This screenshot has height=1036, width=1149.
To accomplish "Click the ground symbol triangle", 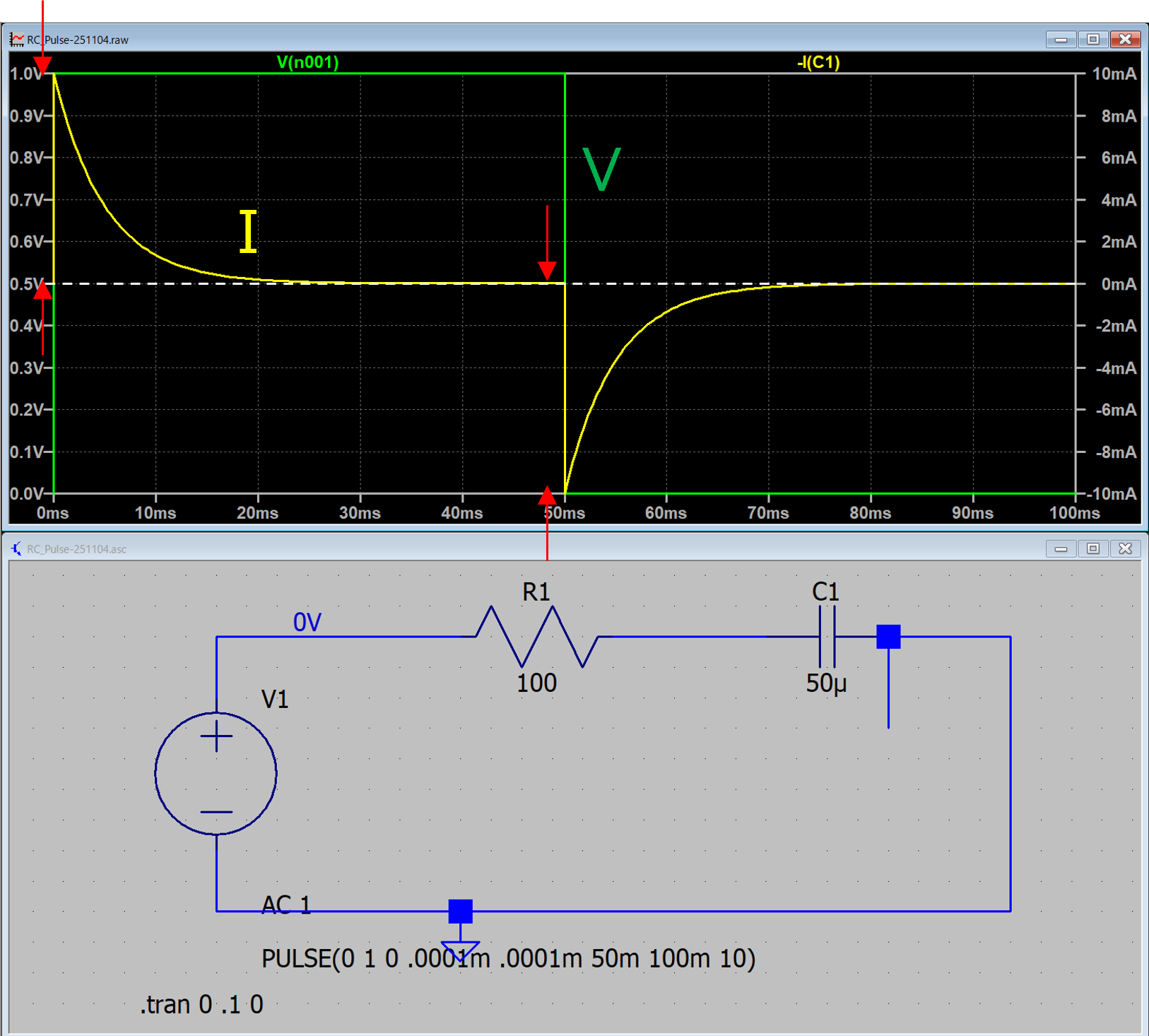I will pos(460,949).
